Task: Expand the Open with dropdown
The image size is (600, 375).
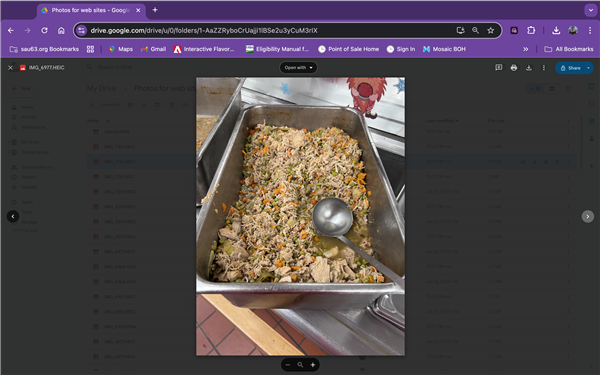Action: point(298,68)
